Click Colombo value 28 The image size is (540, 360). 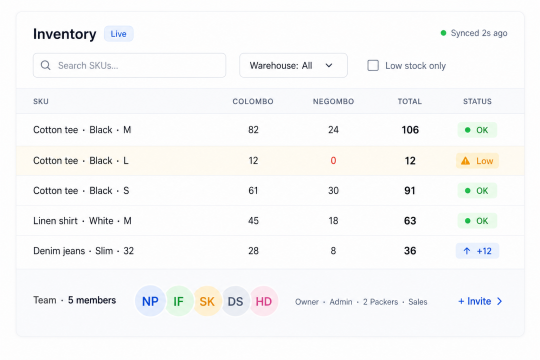[253, 251]
